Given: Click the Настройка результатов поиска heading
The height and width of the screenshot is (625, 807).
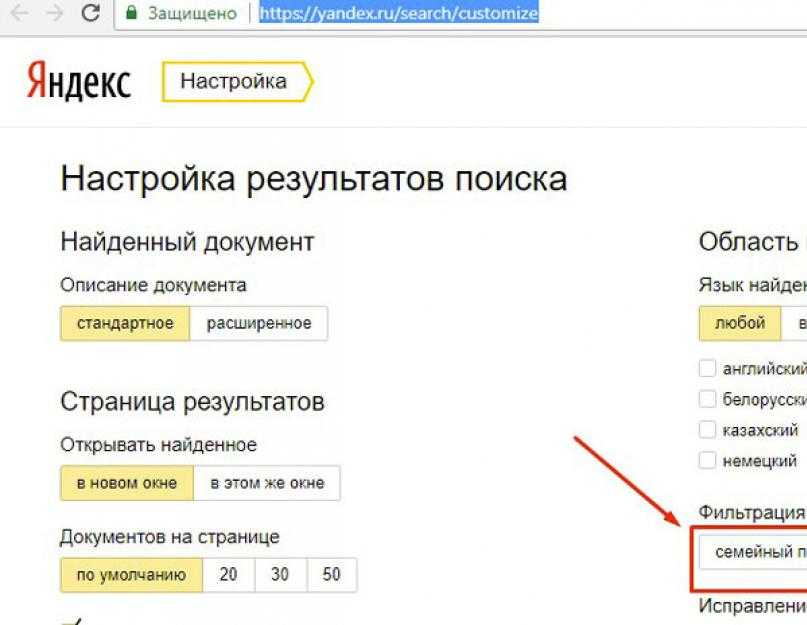Looking at the screenshot, I should click(314, 180).
